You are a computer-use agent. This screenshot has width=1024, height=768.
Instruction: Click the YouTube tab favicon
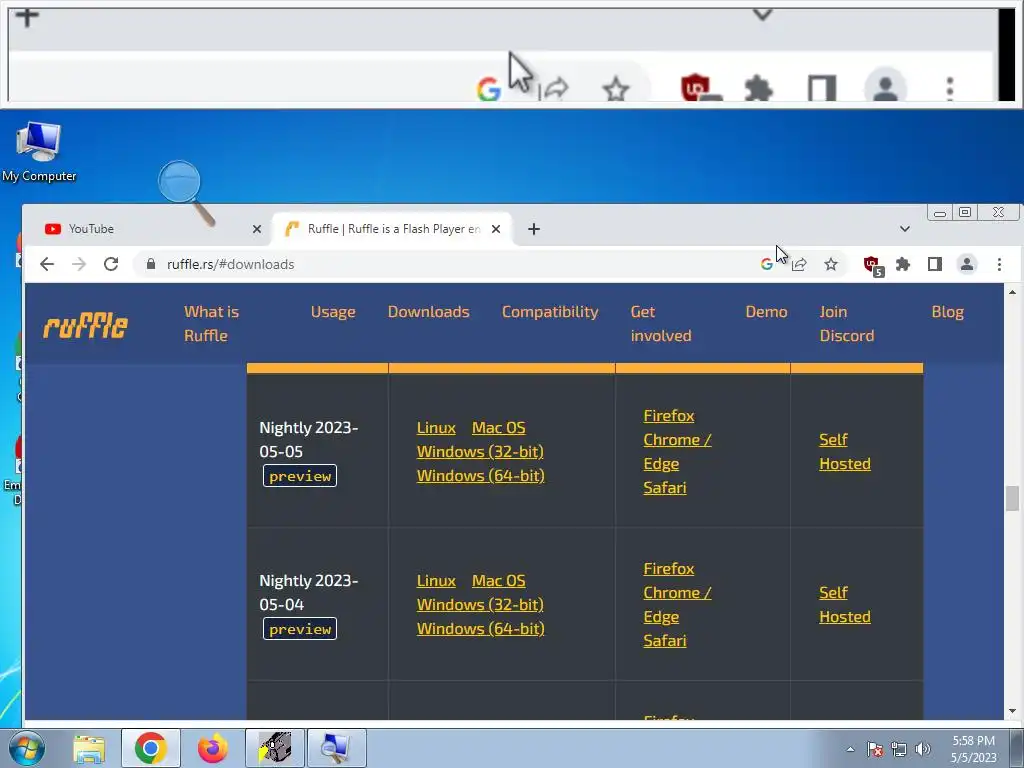pos(53,229)
